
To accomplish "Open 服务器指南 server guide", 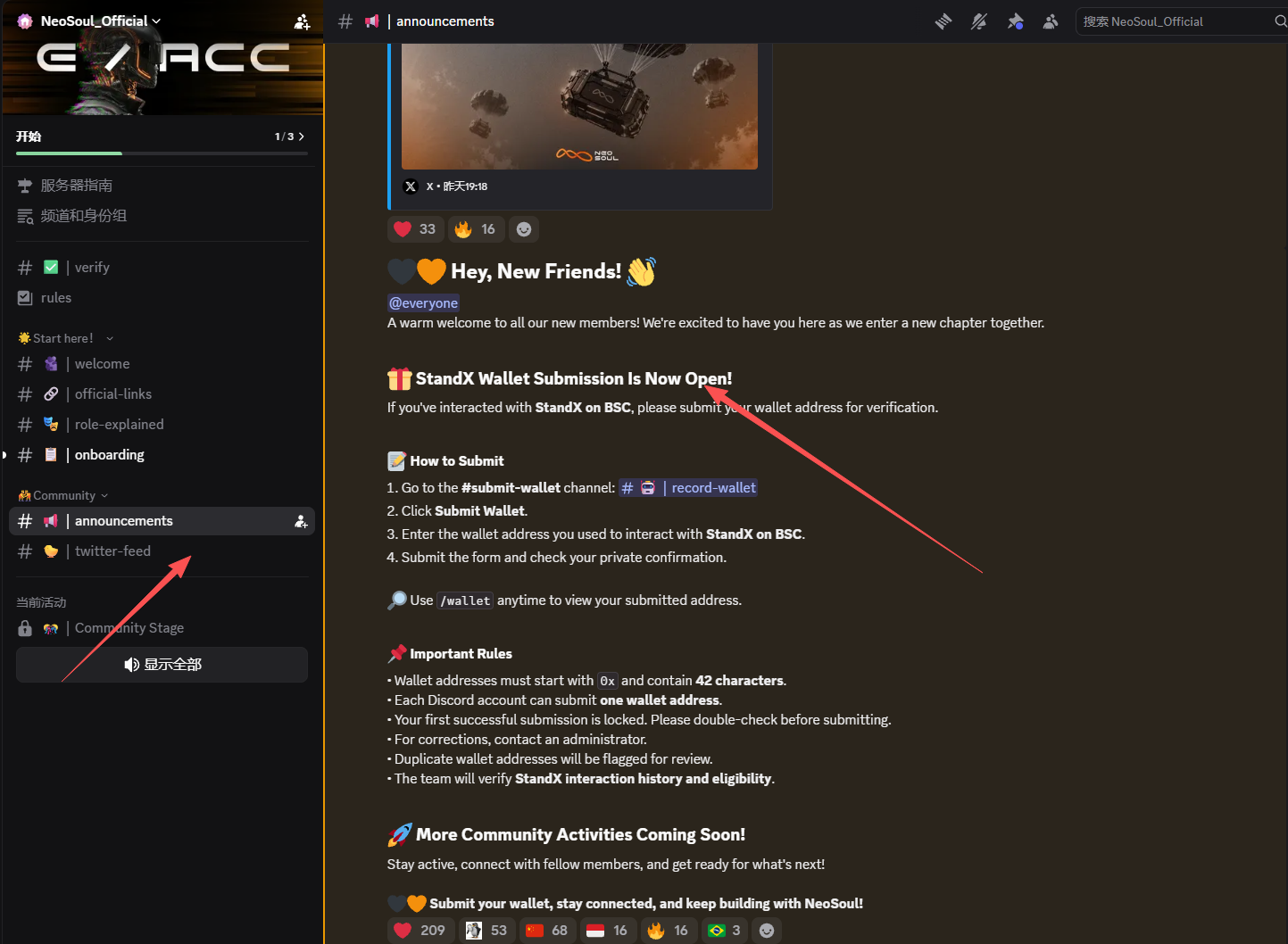I will tap(162, 186).
